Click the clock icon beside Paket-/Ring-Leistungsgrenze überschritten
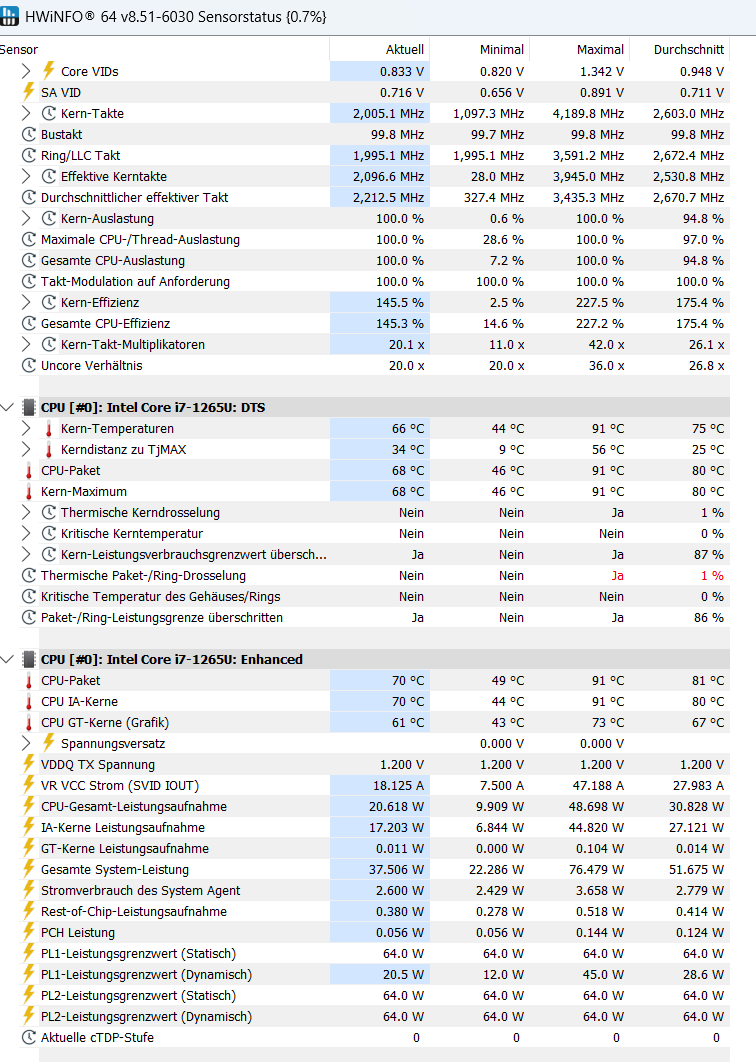Screen dimensions: 756x1062 coord(28,617)
